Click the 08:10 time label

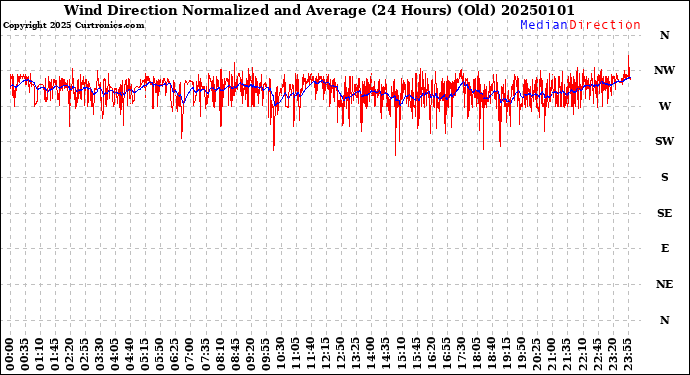point(220,354)
